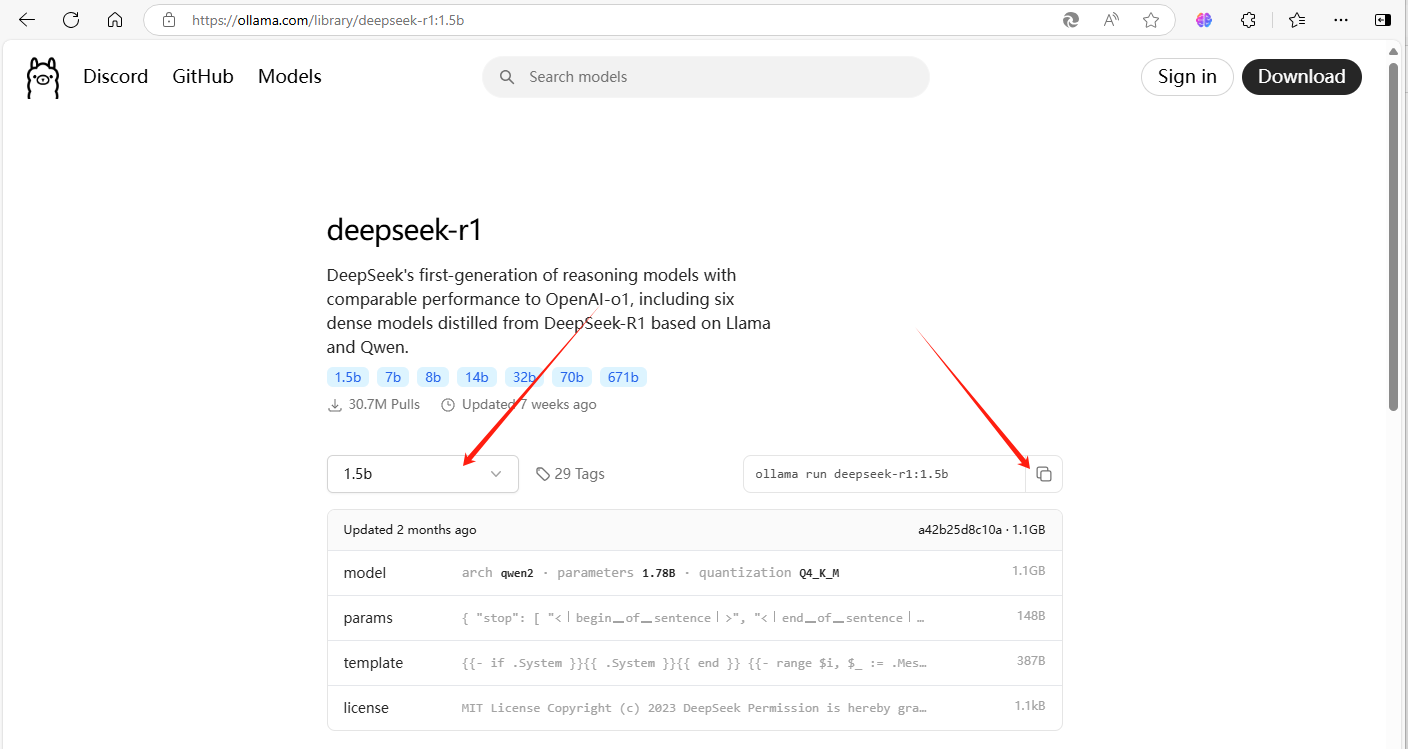Click the Ollama llama logo
Viewport: 1408px width, 749px height.
[x=43, y=78]
